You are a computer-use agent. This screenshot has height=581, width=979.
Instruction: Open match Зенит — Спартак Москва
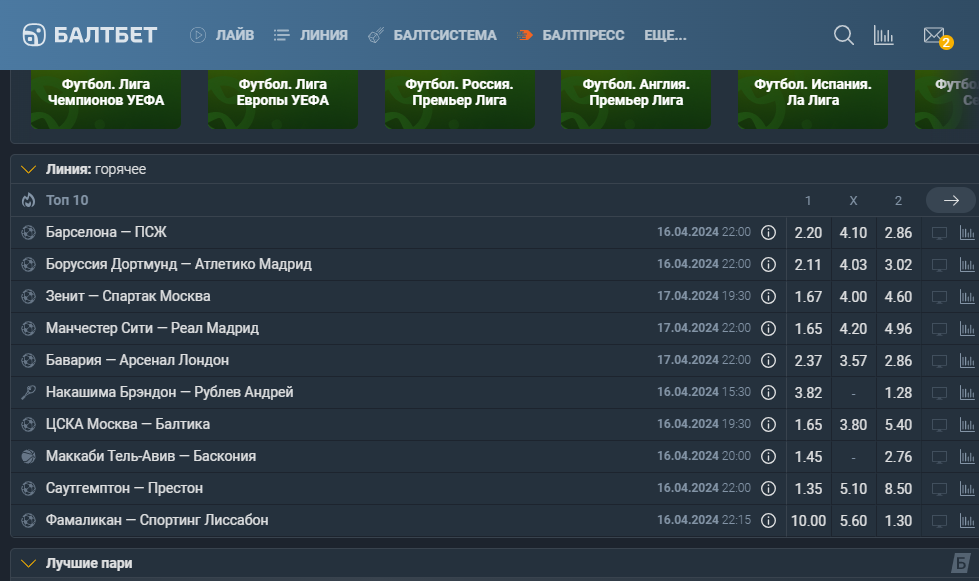pos(128,296)
